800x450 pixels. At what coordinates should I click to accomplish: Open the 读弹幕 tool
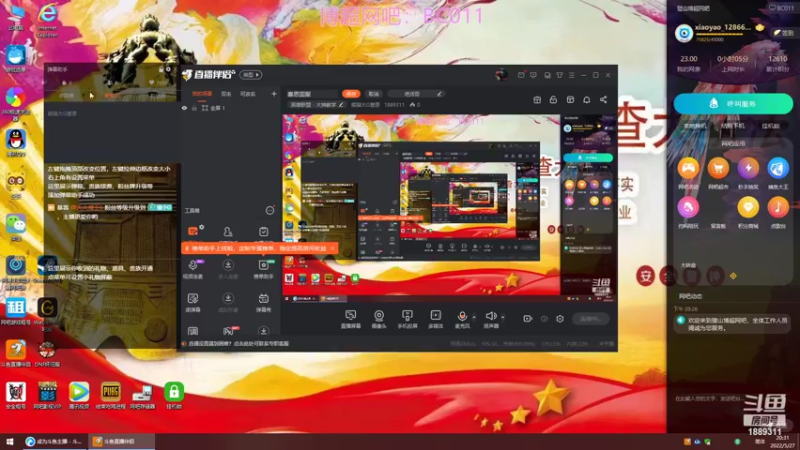193,302
